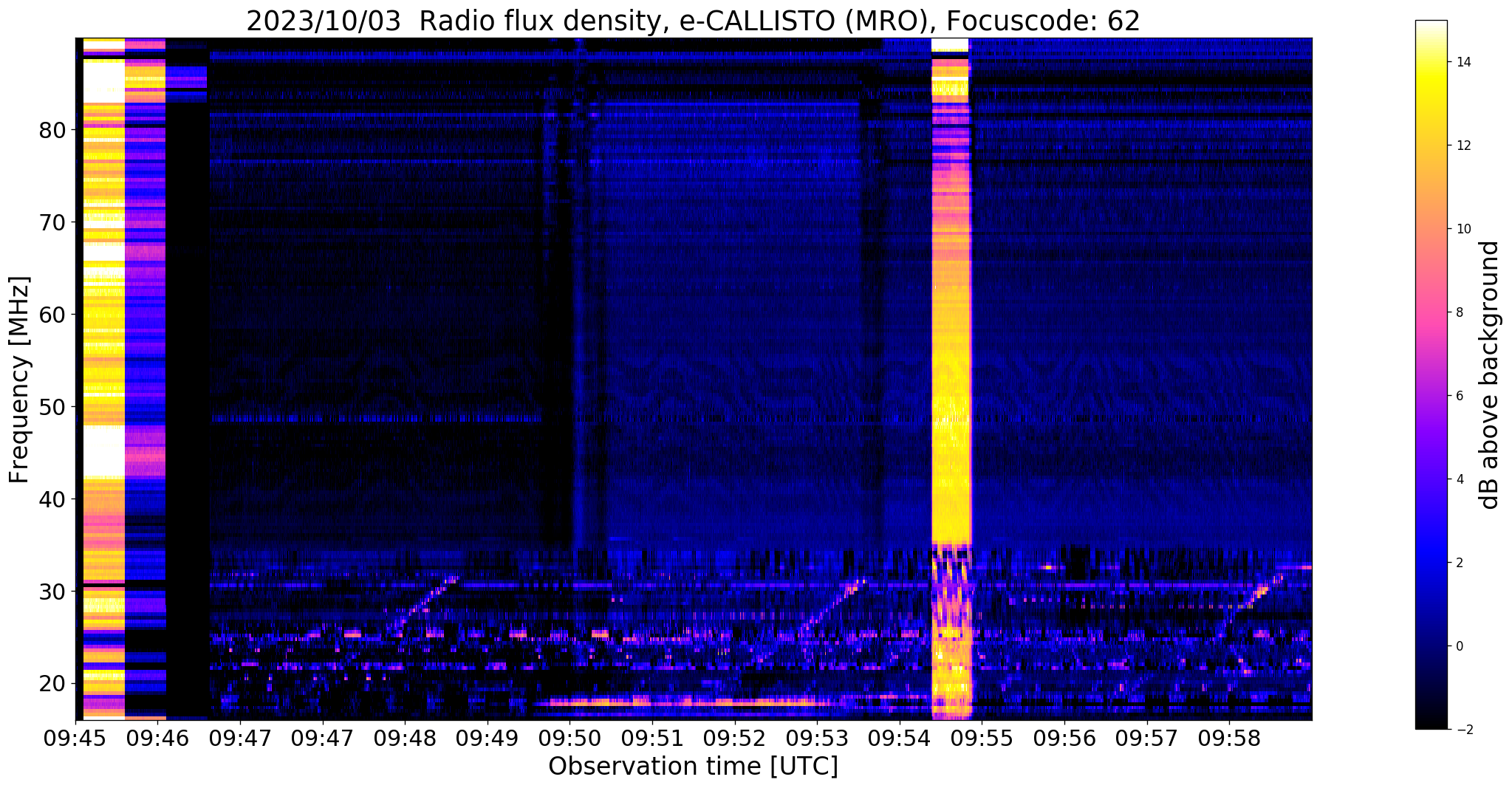Click the −2 tick on the colorbar
Viewport: 1512px width, 788px height.
pyautogui.click(x=1463, y=730)
